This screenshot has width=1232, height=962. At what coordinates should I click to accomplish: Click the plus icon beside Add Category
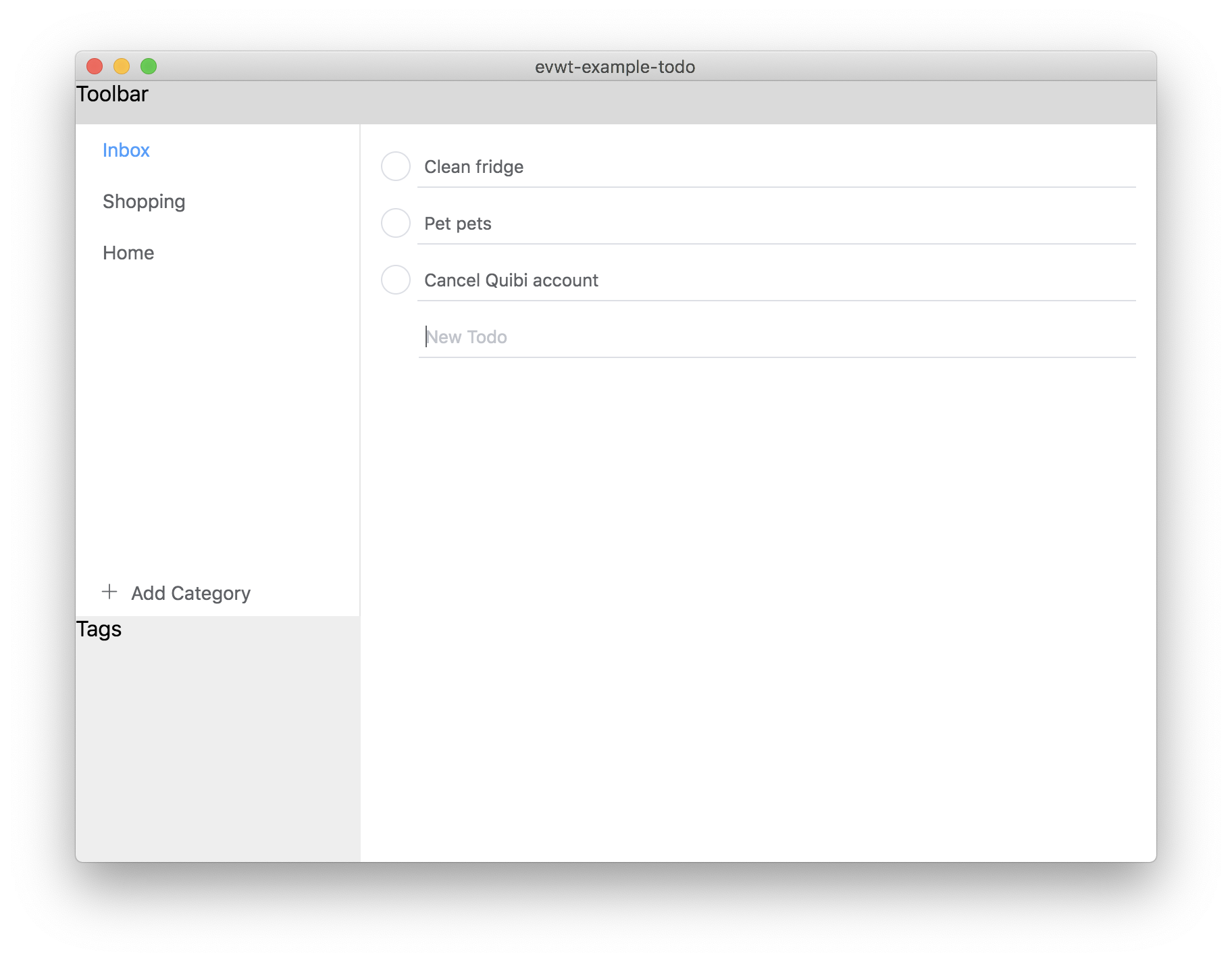(109, 592)
